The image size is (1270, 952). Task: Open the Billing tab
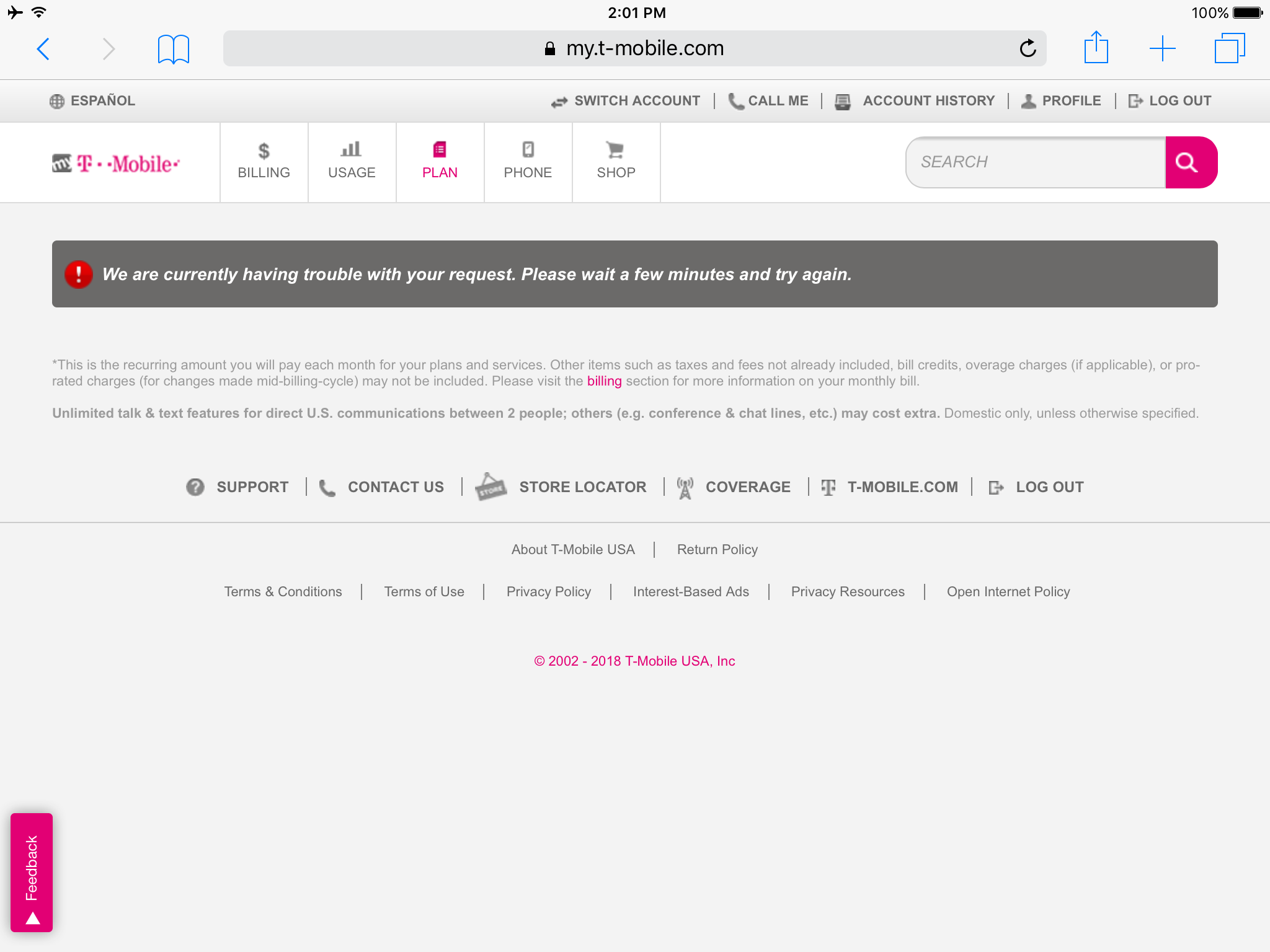[x=264, y=162]
